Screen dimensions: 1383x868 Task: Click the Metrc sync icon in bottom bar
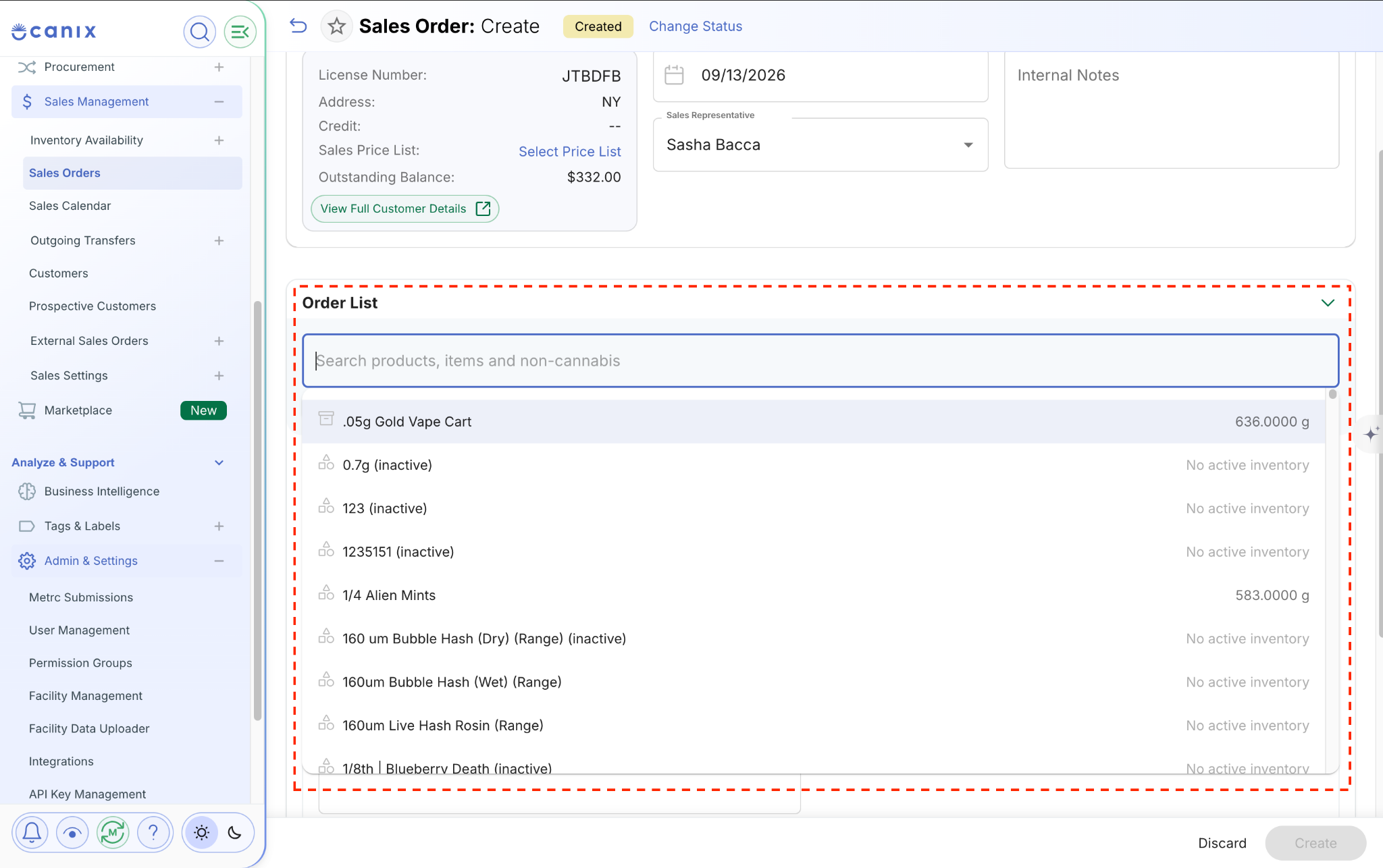113,832
